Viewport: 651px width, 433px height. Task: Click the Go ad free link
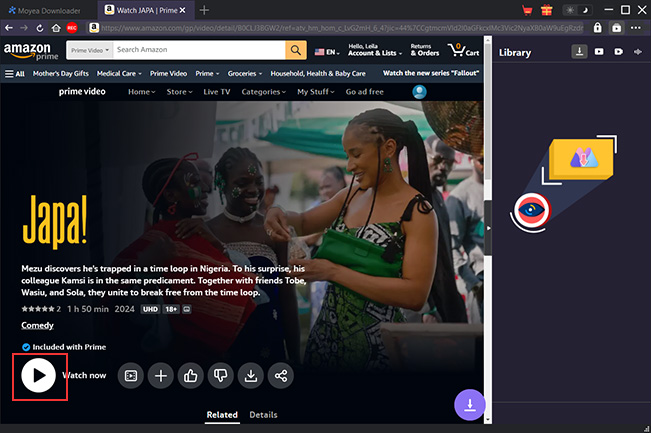[x=366, y=92]
